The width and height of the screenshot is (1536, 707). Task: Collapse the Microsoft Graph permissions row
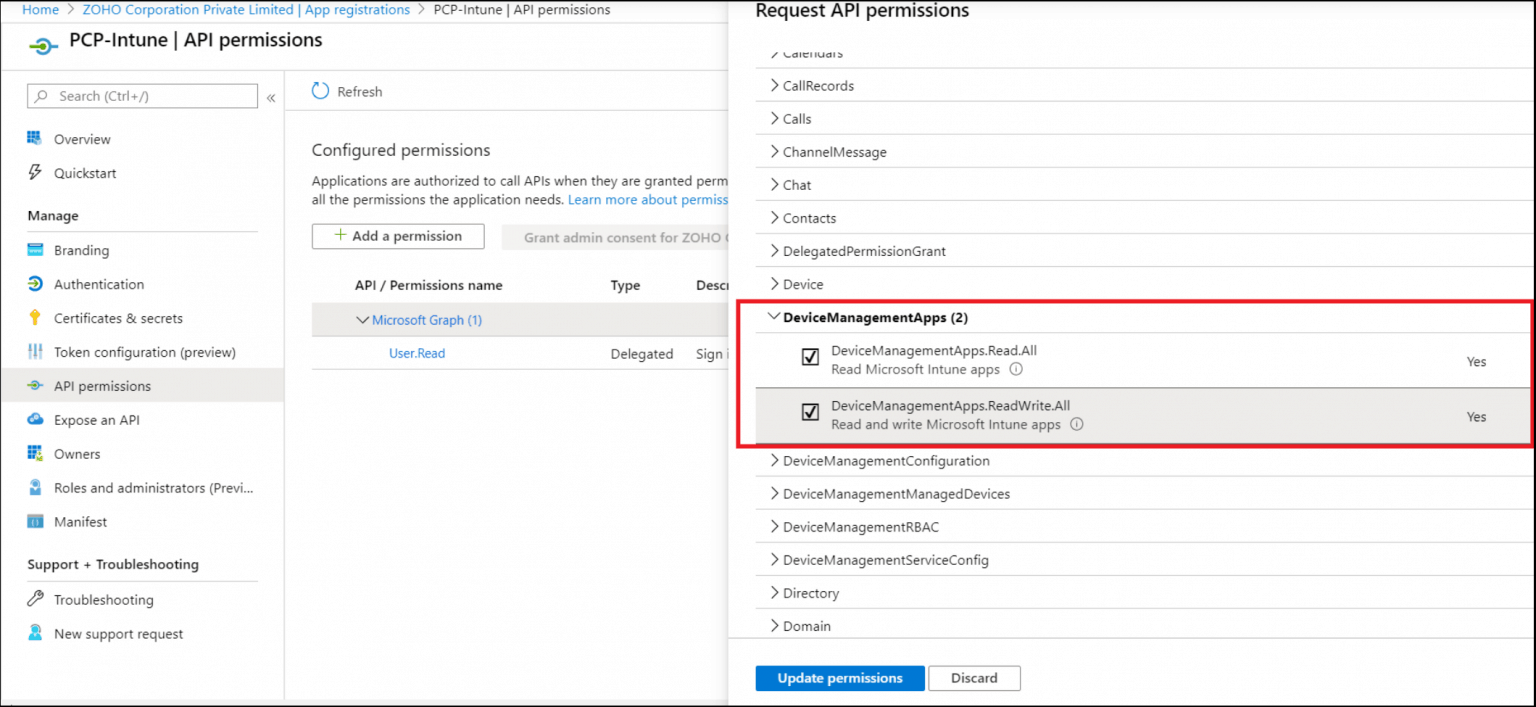(x=362, y=320)
